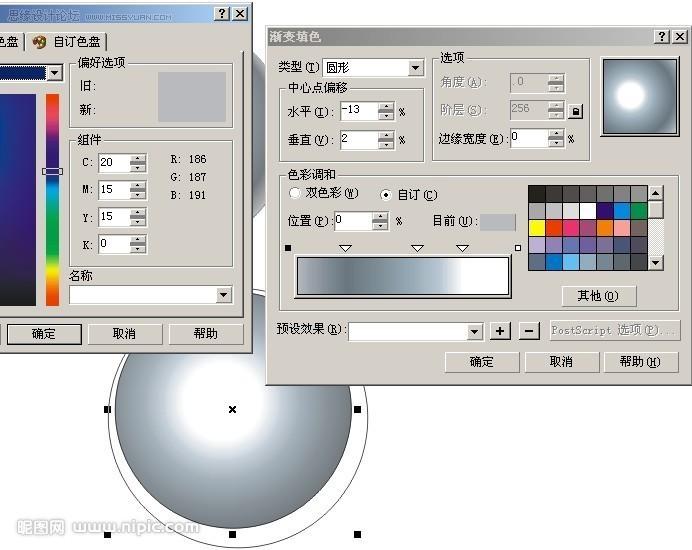The image size is (692, 550).
Task: Click the 垂直 offset spinner arrows
Action: (386, 140)
